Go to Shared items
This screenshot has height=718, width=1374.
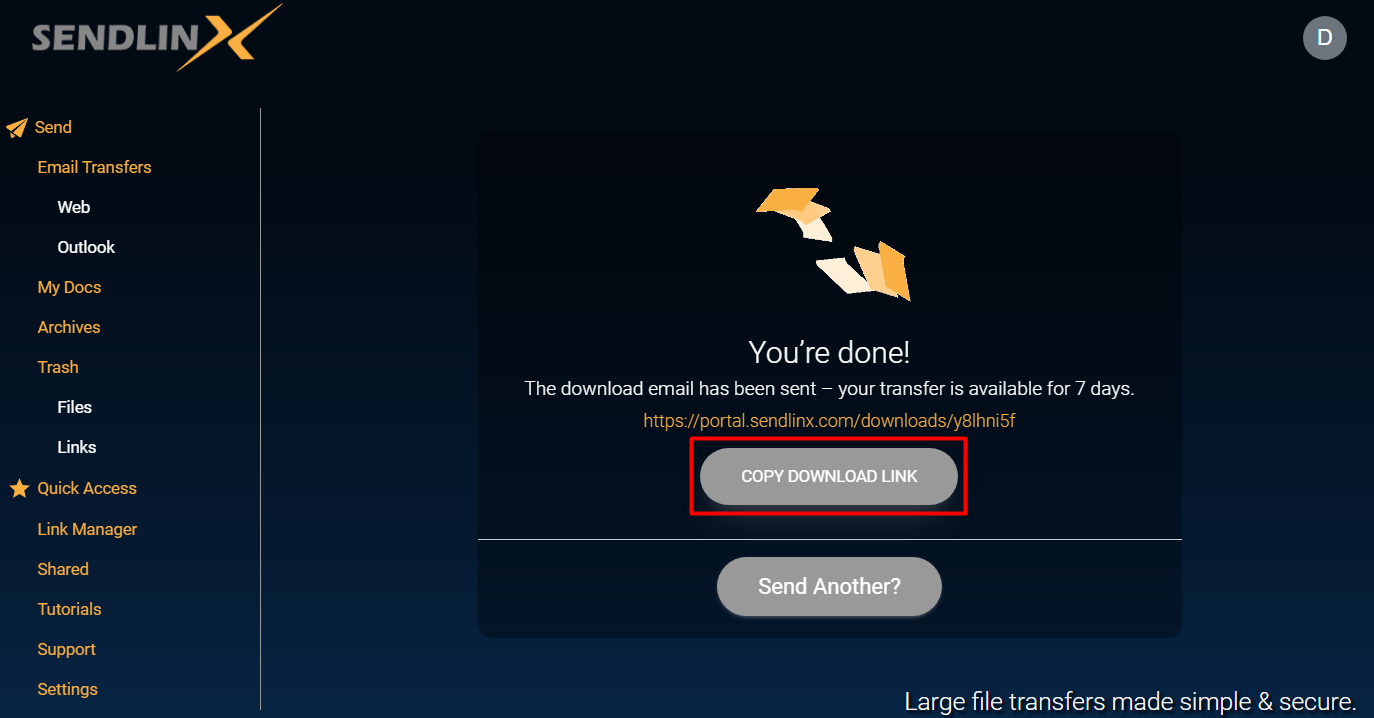(x=63, y=569)
